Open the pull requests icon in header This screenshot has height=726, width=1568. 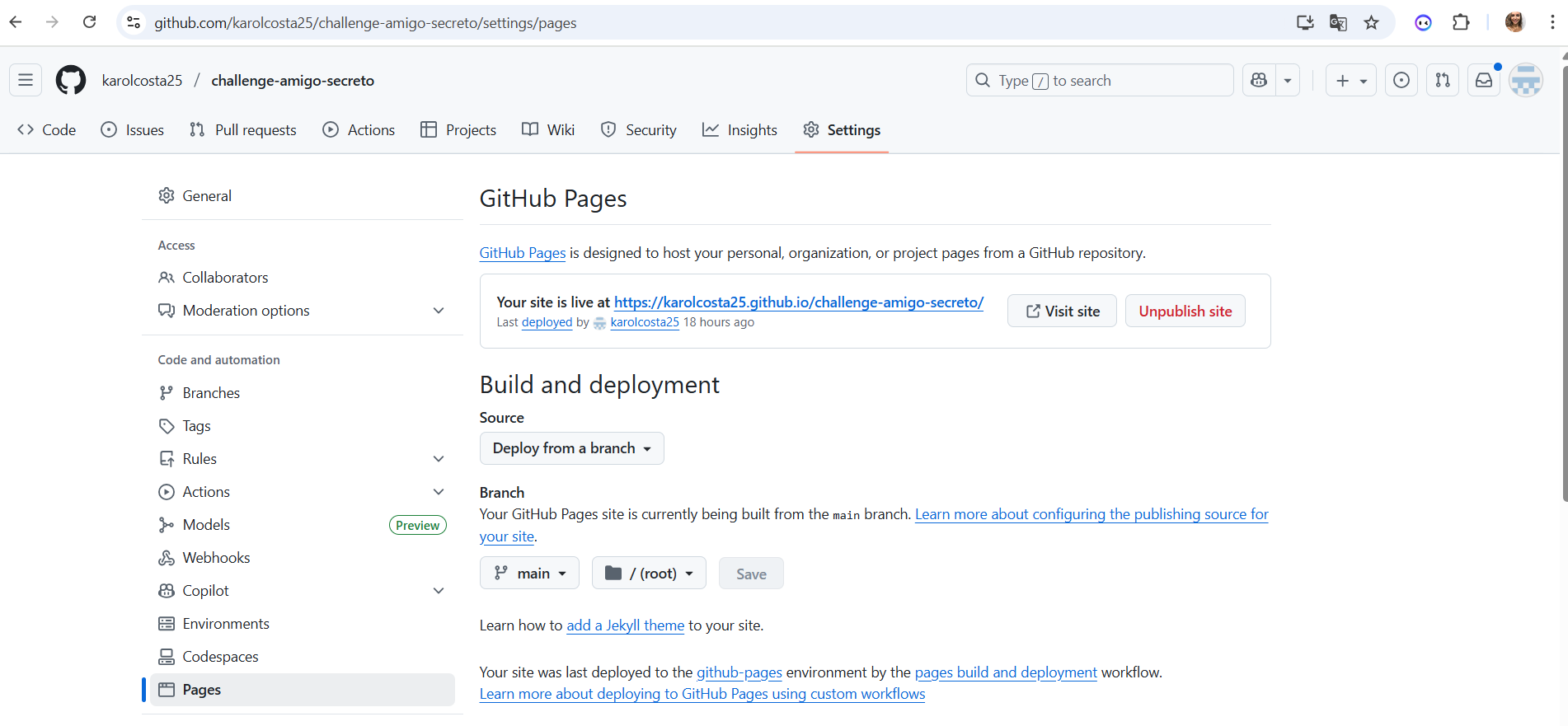tap(1442, 80)
